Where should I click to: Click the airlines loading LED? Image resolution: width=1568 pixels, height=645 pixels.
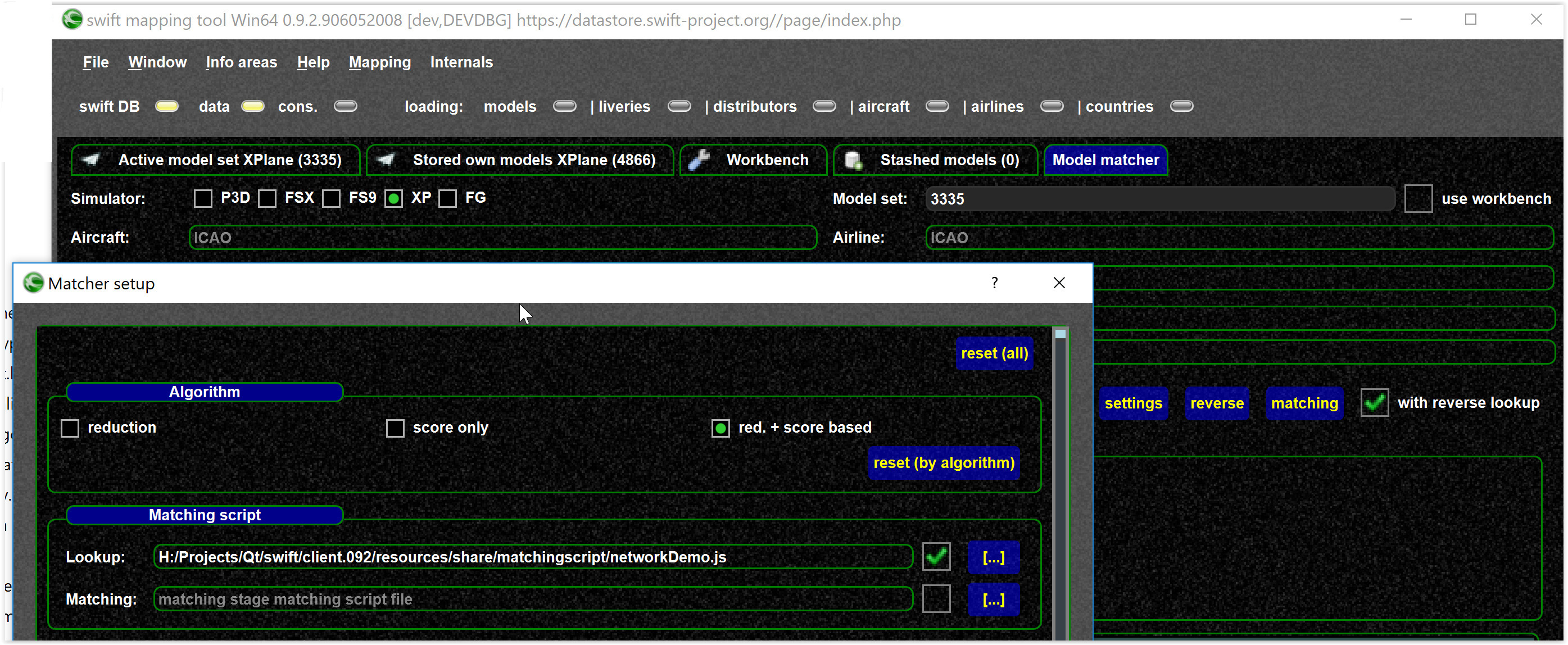pyautogui.click(x=1051, y=107)
